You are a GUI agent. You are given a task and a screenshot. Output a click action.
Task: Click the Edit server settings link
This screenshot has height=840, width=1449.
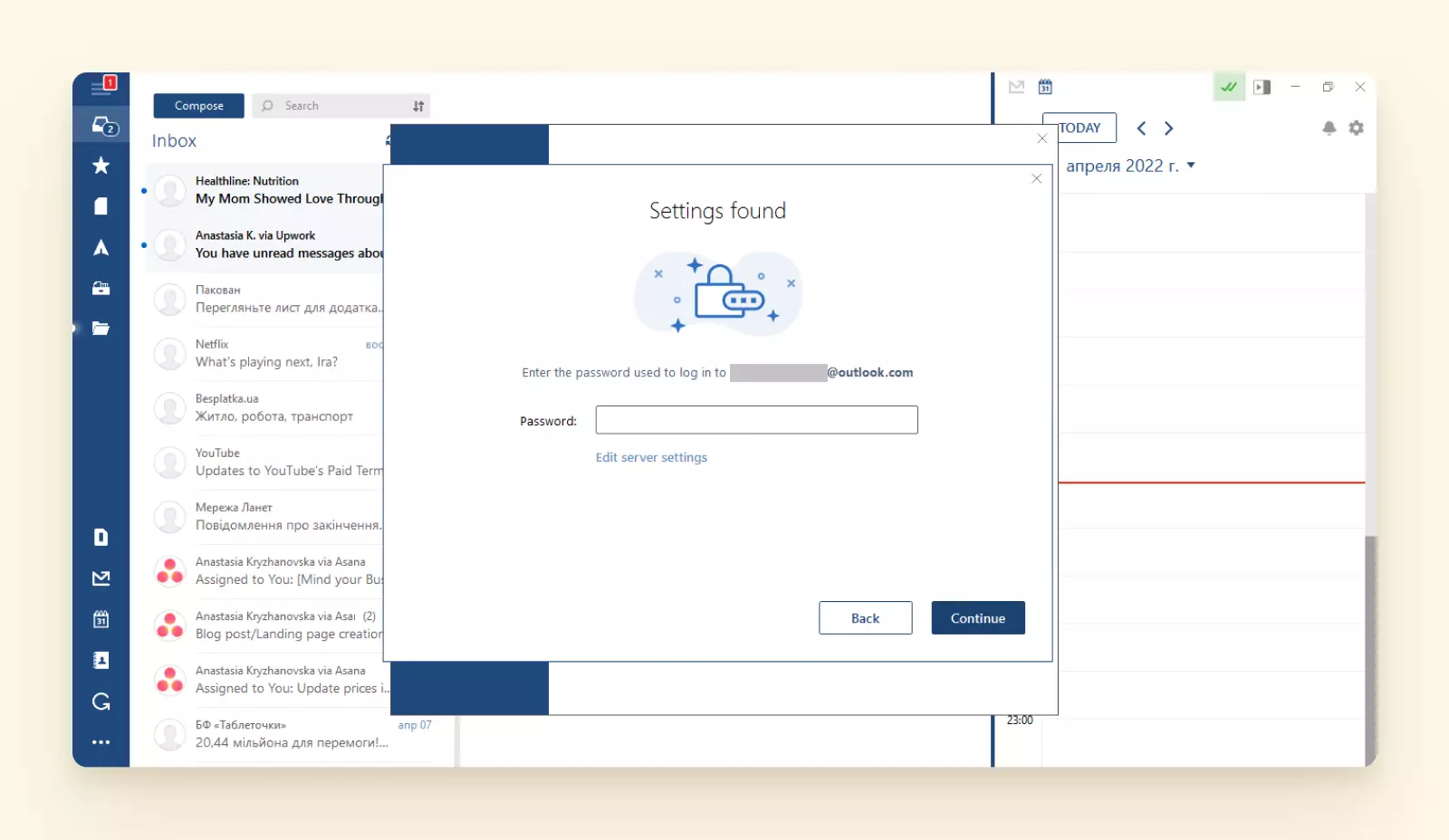pyautogui.click(x=651, y=458)
